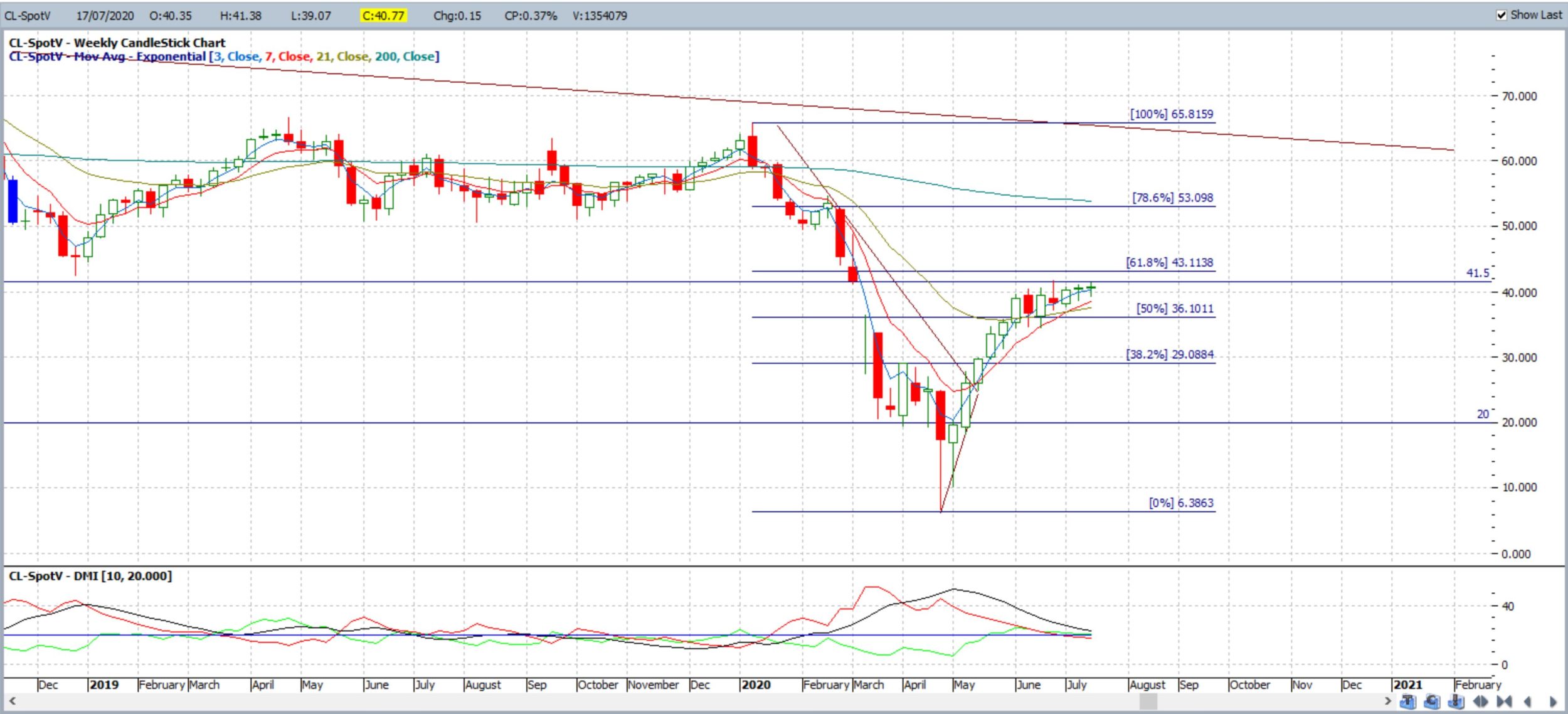This screenshot has width=1568, height=714.
Task: Click the 70.000 price axis label
Action: tap(1519, 96)
